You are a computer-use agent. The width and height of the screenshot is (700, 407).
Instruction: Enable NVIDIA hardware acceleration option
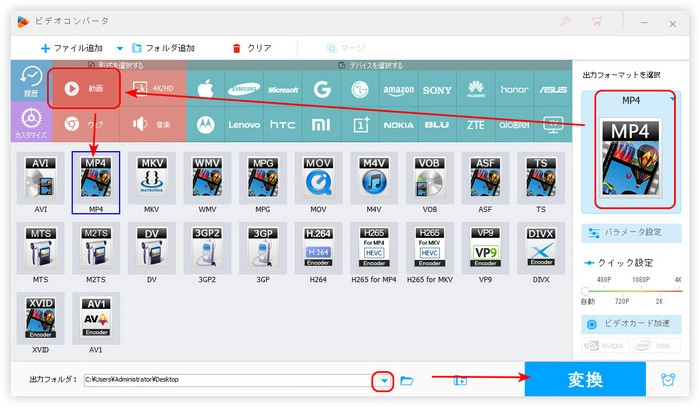(x=606, y=348)
